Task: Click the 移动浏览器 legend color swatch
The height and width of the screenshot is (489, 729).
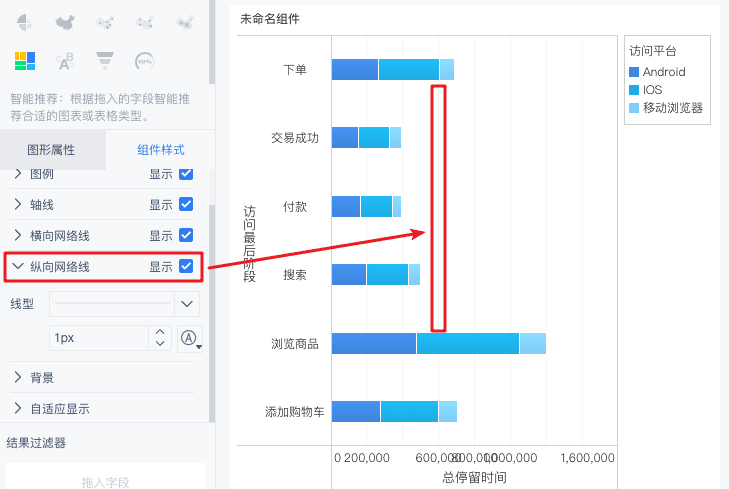Action: (634, 108)
